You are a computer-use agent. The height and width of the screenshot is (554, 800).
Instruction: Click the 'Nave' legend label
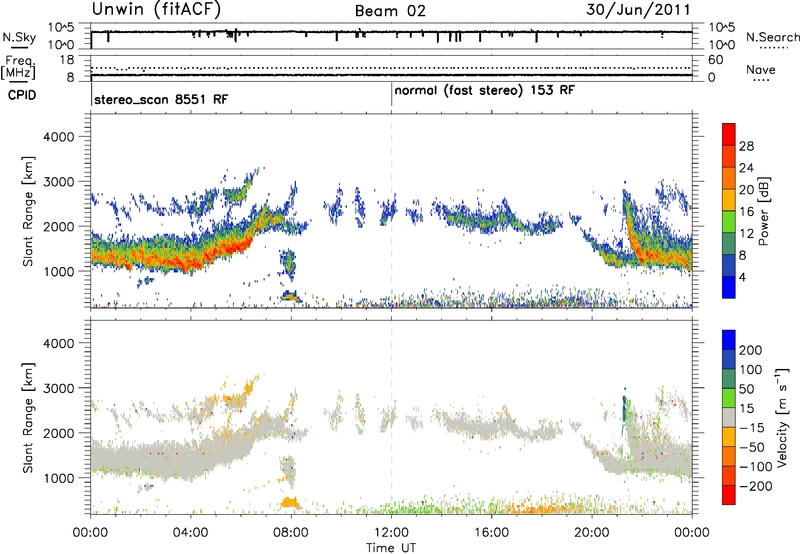761,70
